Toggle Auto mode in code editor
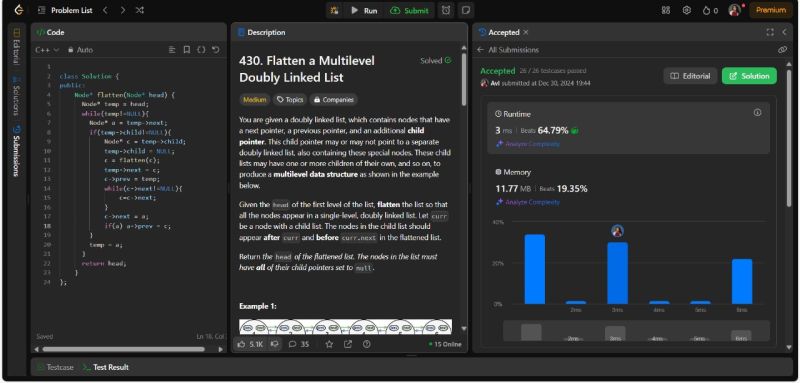800x383 pixels. (80, 50)
